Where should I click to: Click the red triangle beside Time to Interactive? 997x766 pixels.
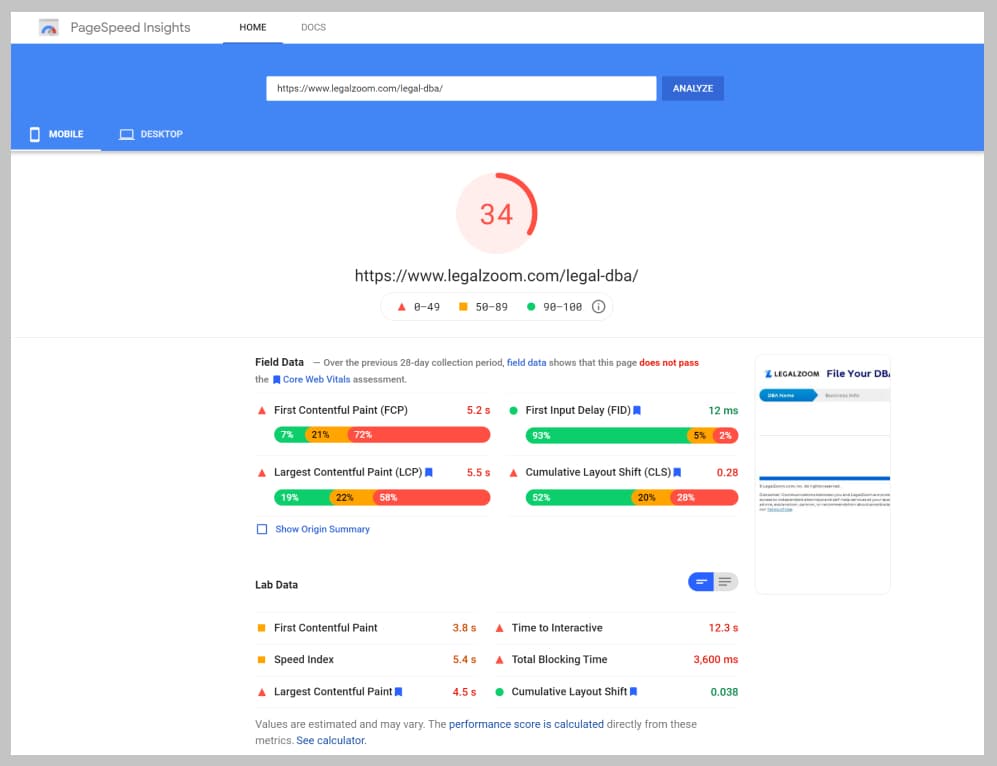pos(499,628)
